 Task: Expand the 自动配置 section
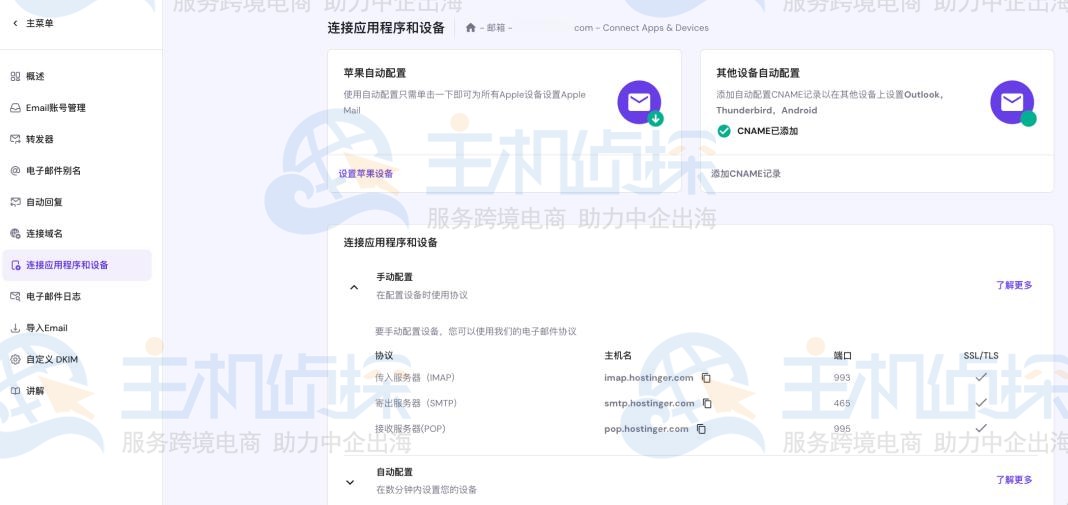coord(350,482)
